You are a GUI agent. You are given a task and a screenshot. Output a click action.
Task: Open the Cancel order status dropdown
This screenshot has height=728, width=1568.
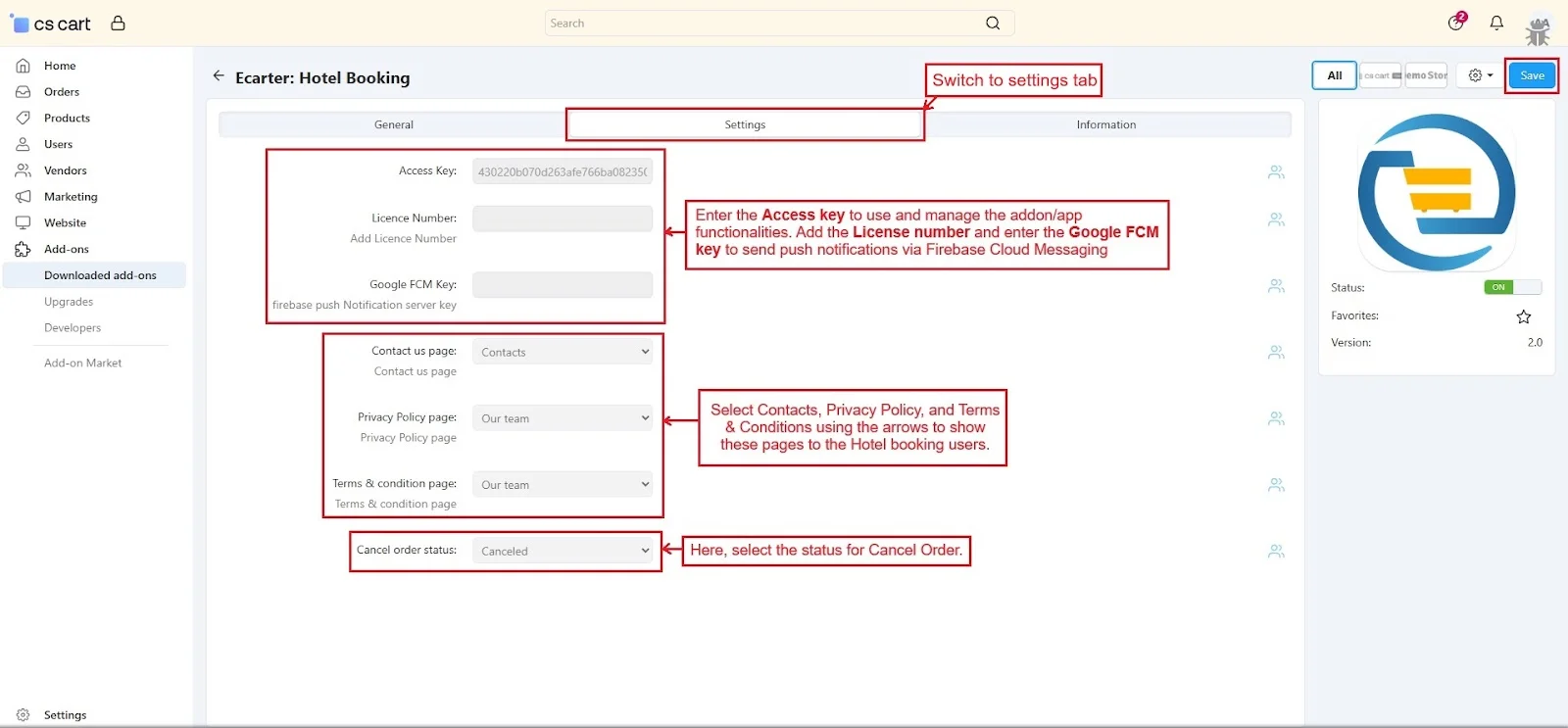point(563,551)
